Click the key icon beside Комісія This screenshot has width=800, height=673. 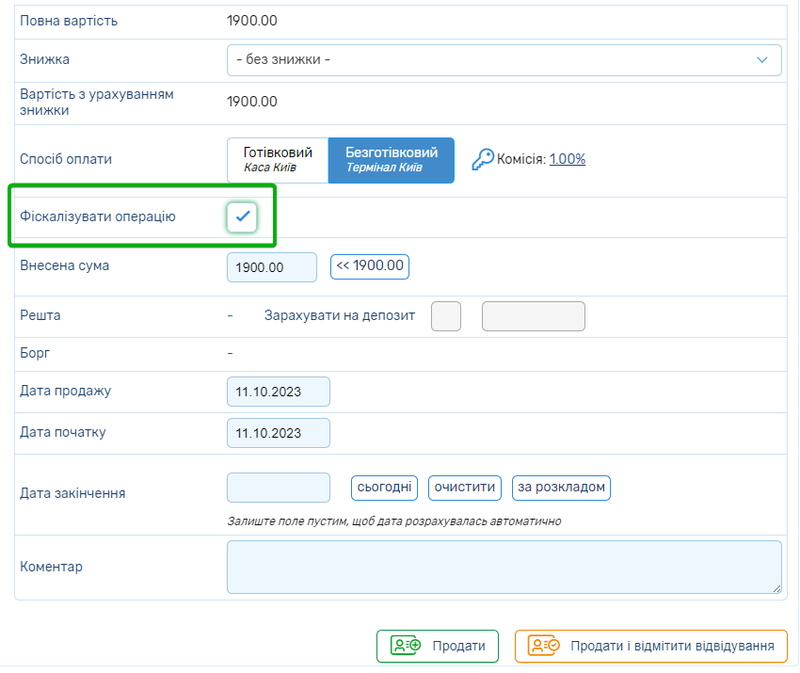point(482,159)
